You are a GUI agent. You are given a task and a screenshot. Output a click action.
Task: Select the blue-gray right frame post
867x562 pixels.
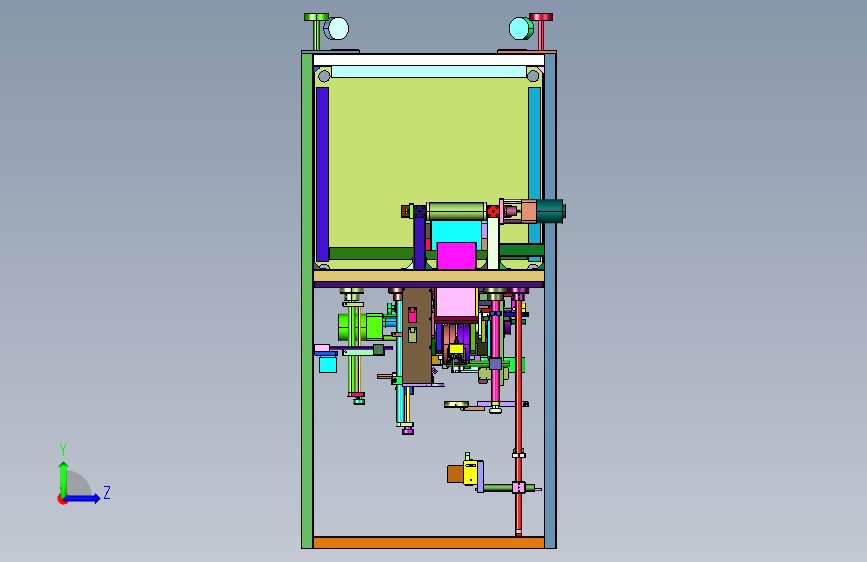point(550,300)
